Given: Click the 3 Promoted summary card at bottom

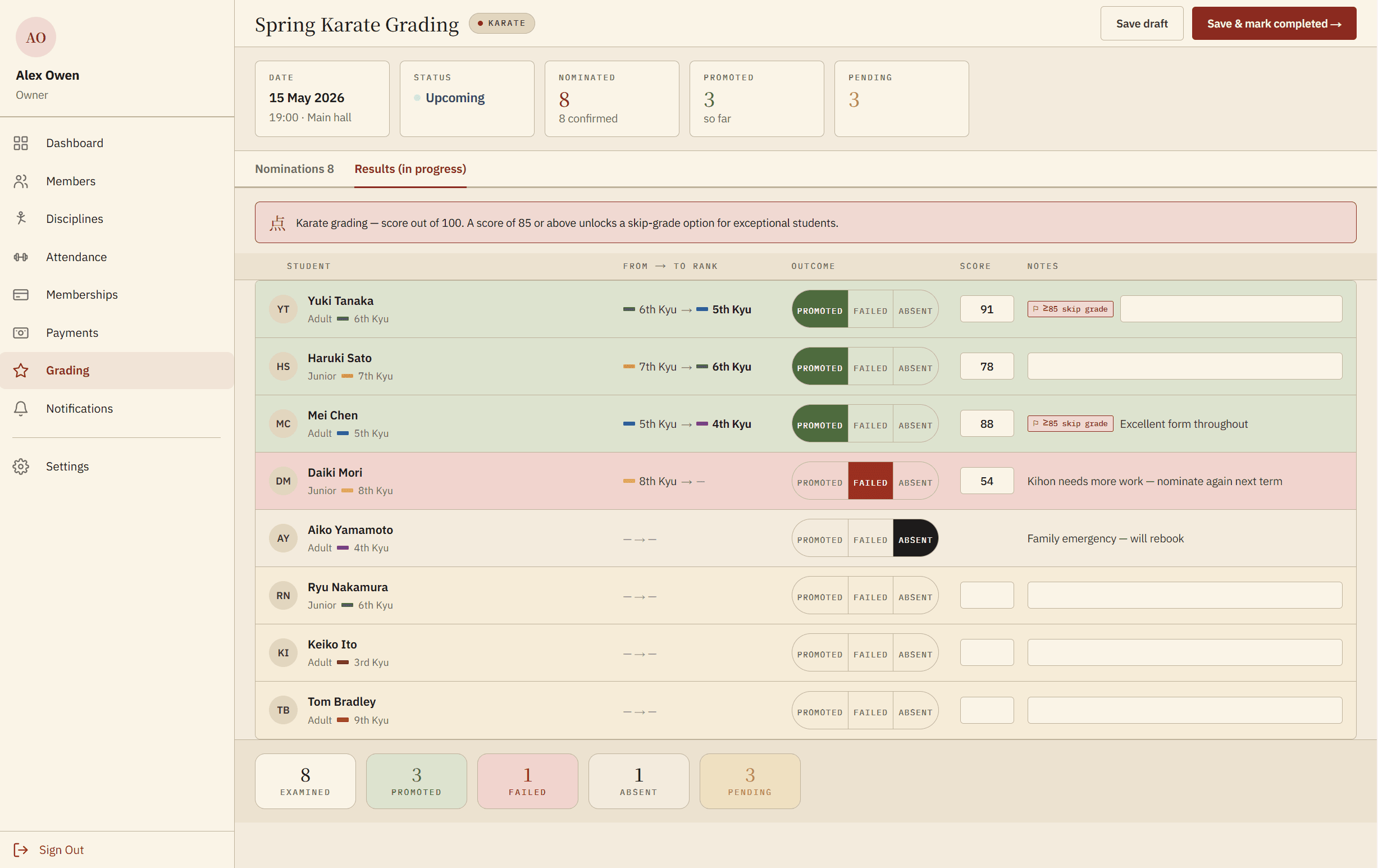Looking at the screenshot, I should pos(417,781).
